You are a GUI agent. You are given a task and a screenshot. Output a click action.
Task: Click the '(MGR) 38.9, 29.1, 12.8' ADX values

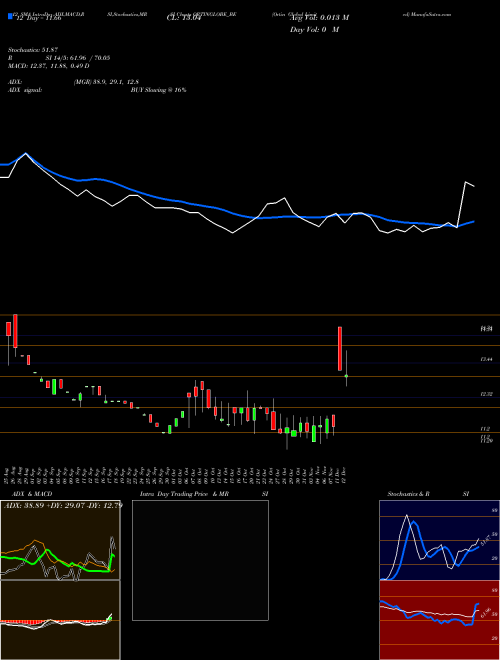[106, 82]
